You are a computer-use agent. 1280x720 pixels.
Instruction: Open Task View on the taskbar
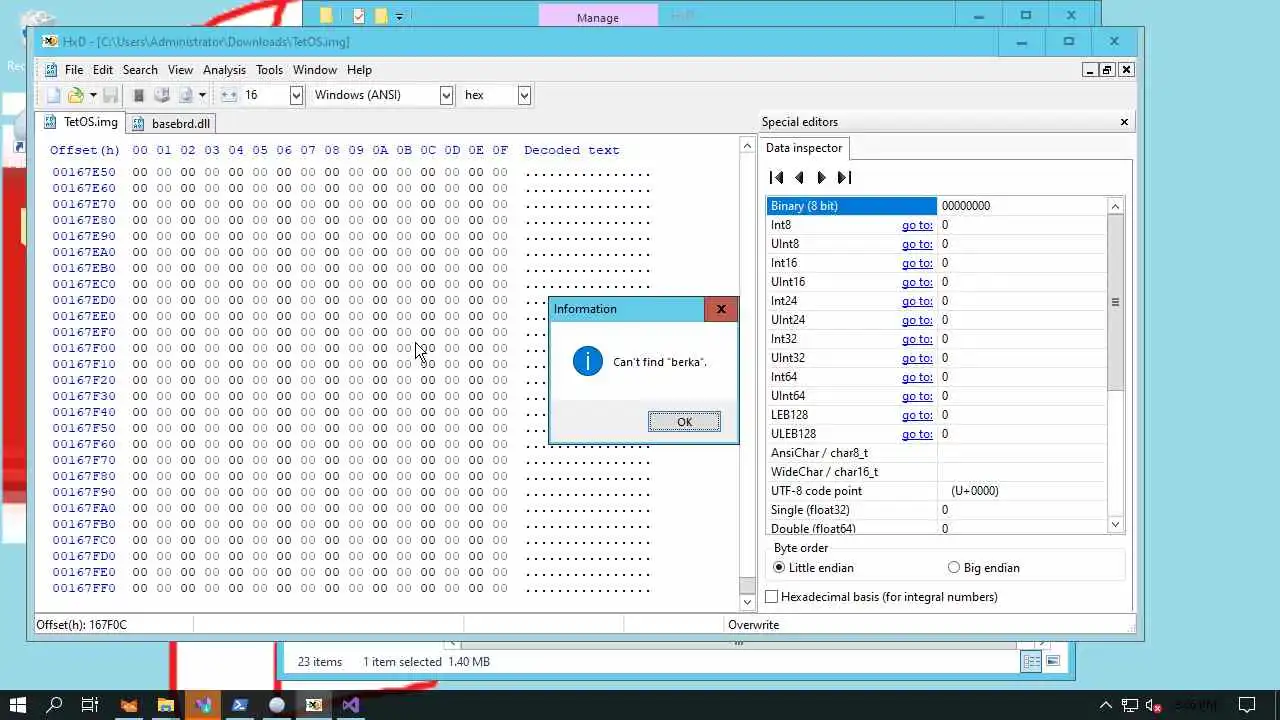(90, 705)
